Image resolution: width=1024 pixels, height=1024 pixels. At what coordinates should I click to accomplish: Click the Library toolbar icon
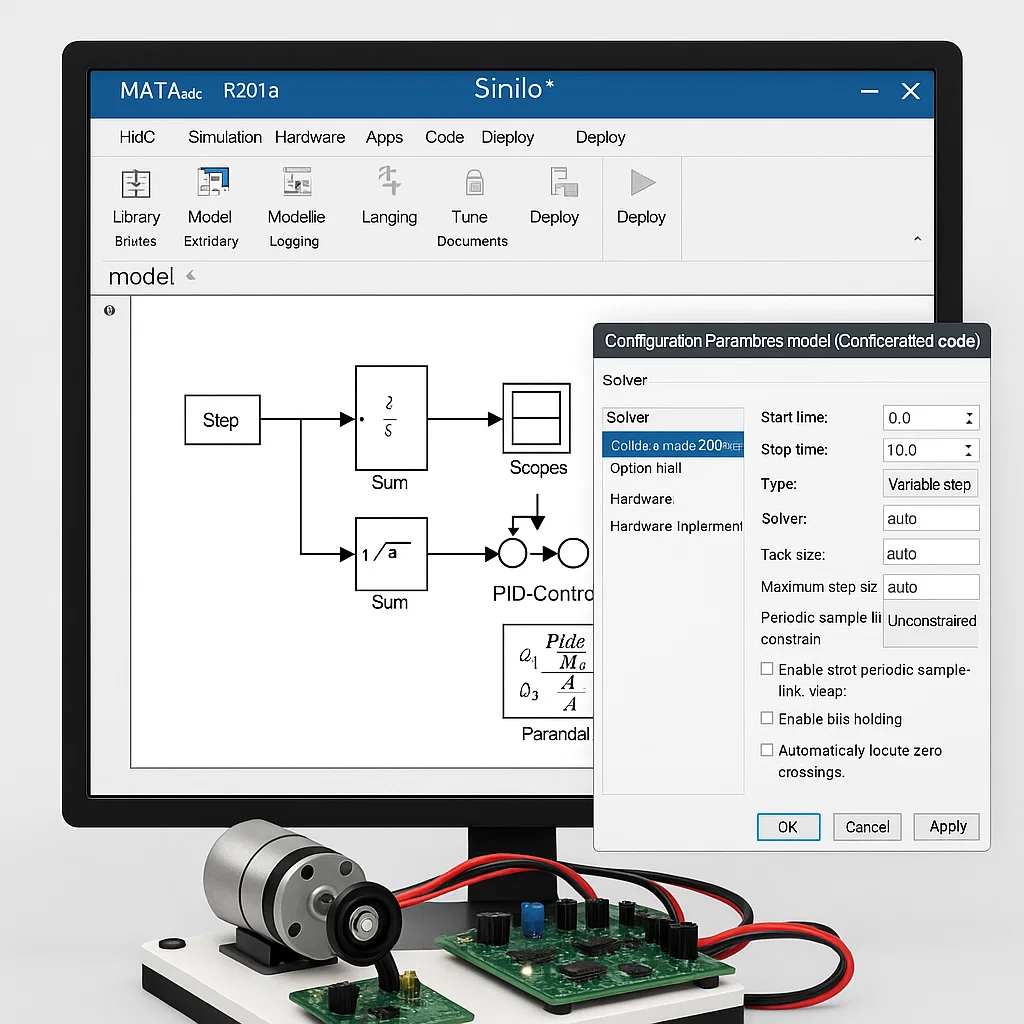click(136, 185)
